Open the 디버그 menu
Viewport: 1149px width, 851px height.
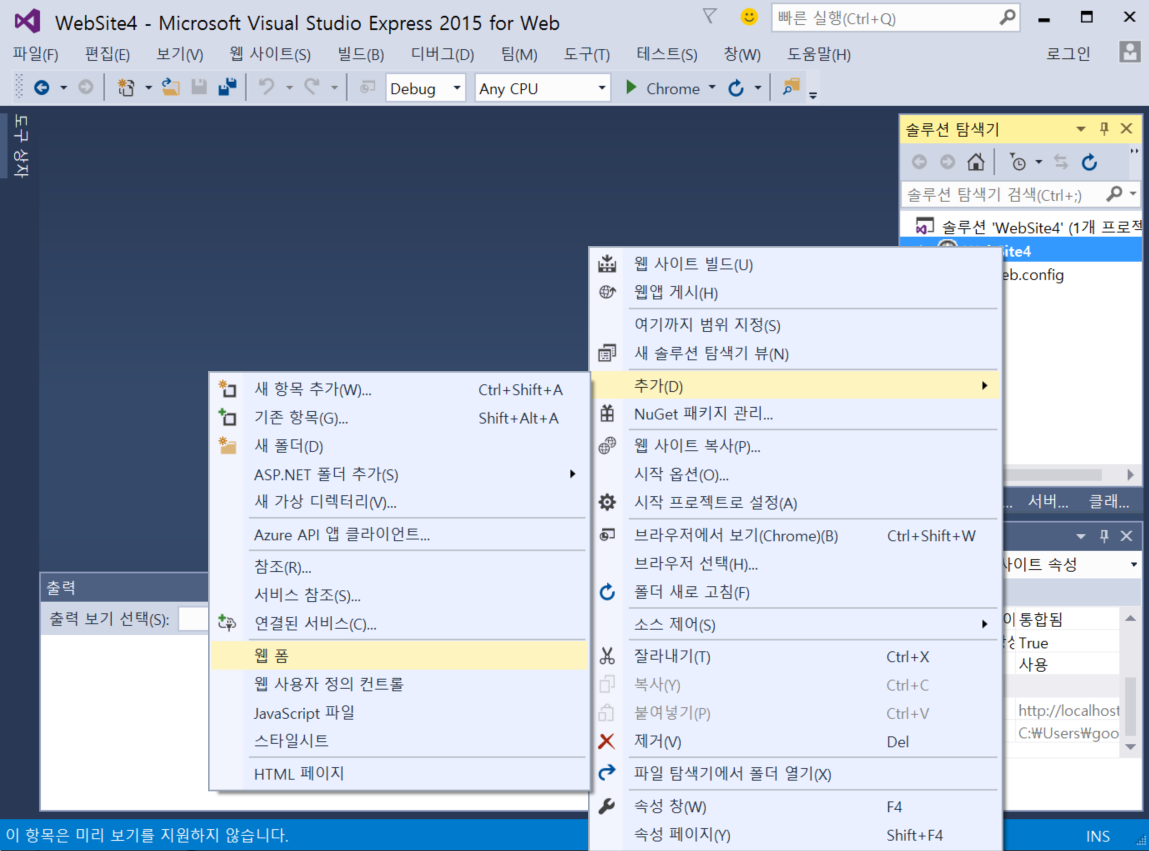(x=441, y=54)
